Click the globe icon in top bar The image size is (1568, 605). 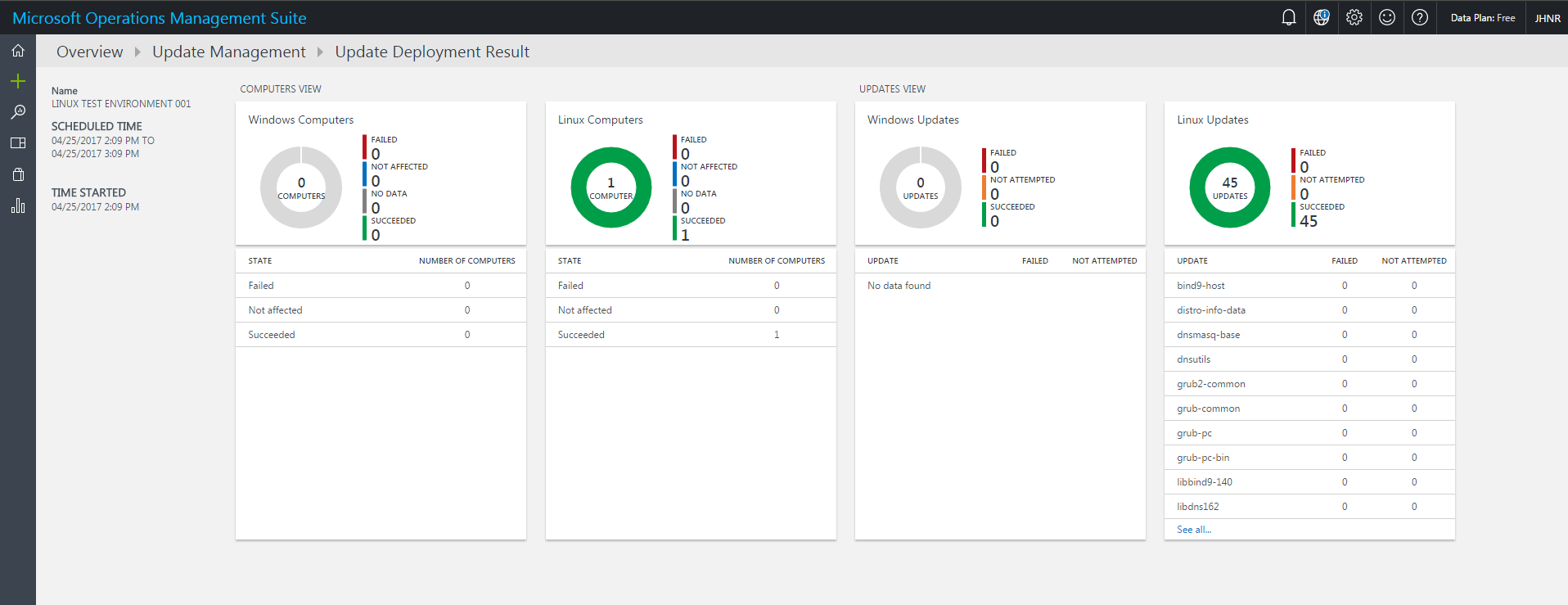click(x=1322, y=17)
